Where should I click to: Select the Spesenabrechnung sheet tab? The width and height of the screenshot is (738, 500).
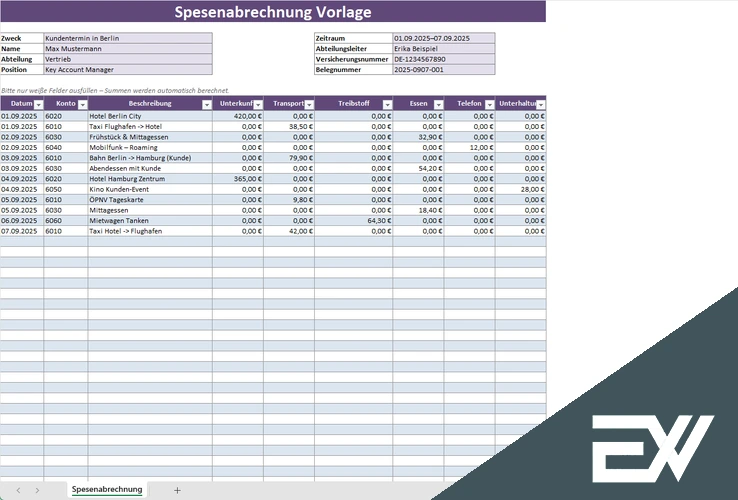click(107, 490)
